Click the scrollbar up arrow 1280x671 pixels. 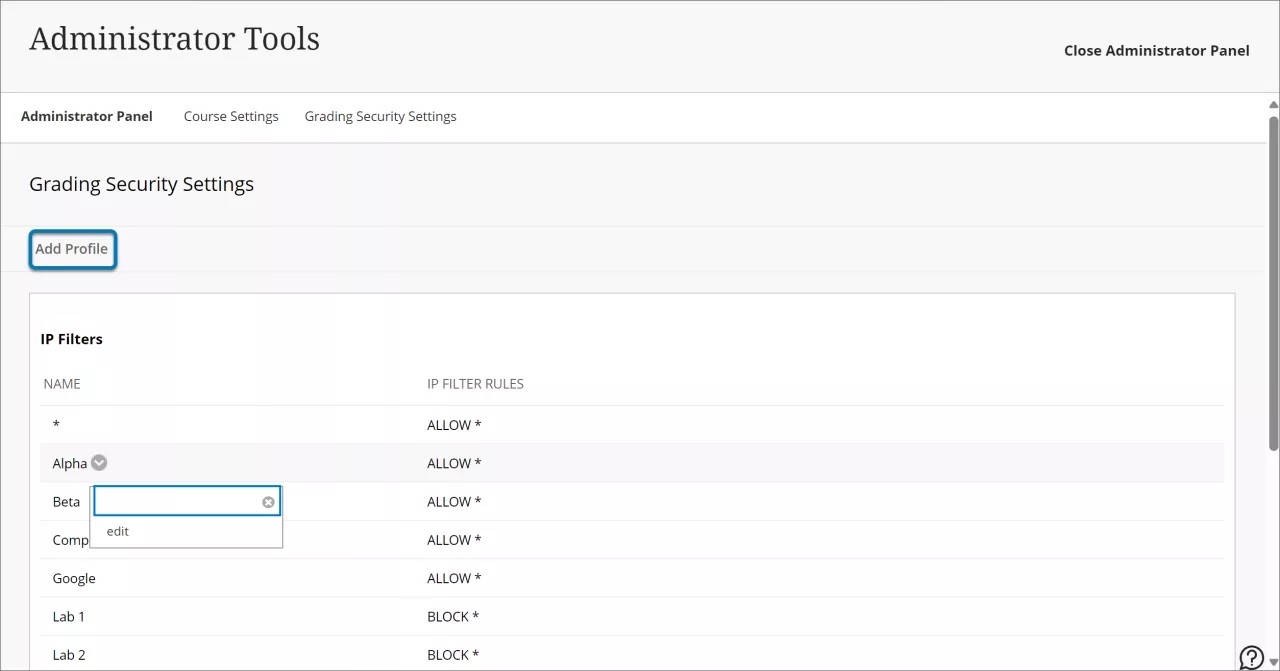[x=1272, y=104]
